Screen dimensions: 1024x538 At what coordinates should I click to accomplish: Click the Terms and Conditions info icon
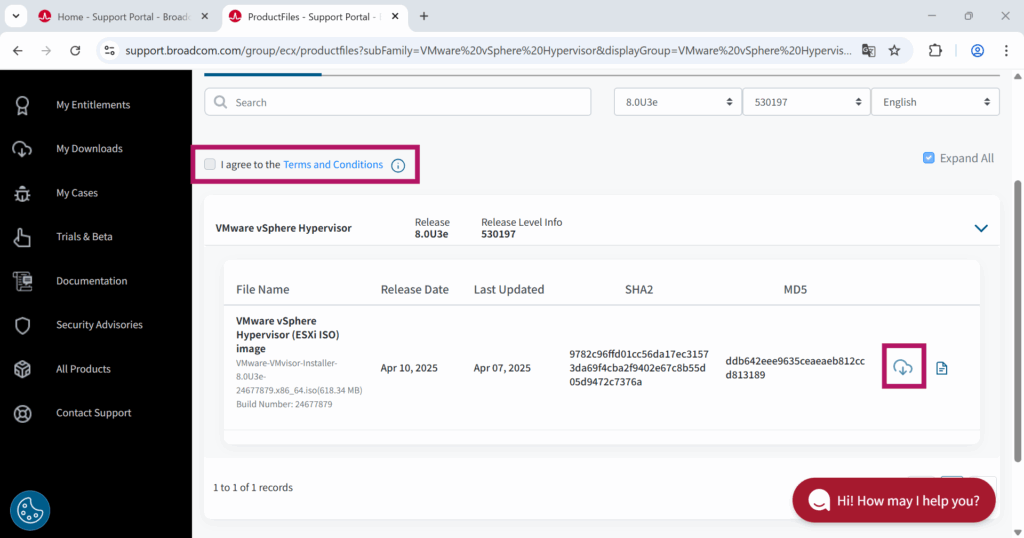point(398,165)
